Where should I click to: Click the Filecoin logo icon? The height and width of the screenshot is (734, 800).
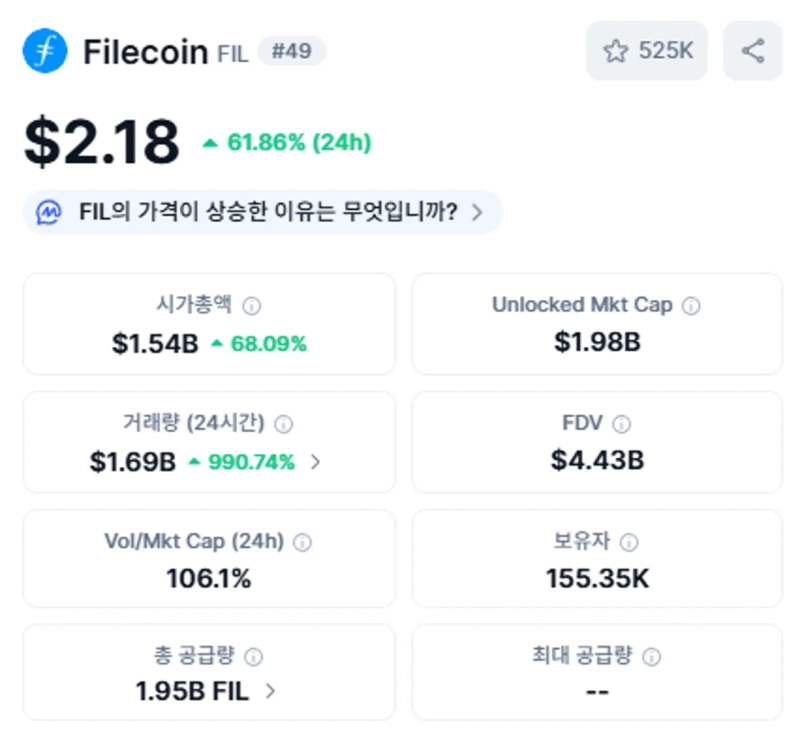45,51
